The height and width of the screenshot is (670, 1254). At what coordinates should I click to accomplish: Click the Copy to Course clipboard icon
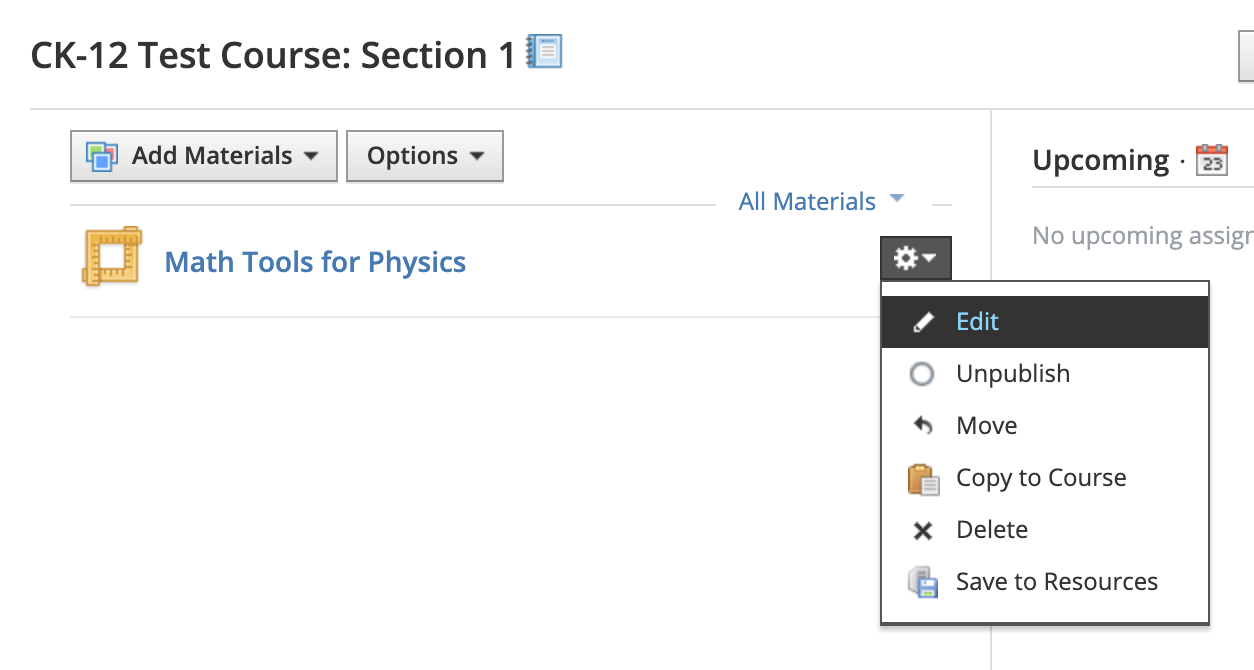coord(923,479)
